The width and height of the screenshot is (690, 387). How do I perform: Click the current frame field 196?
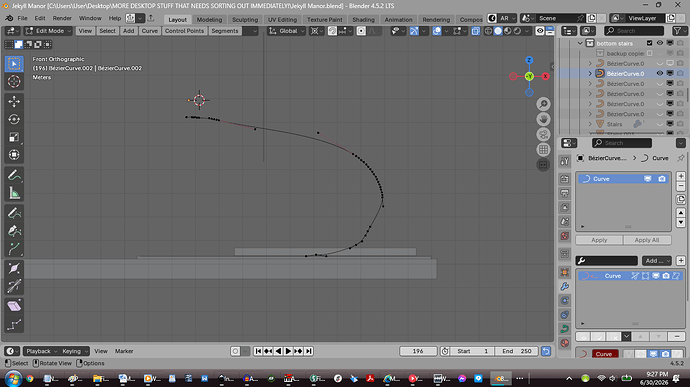pyautogui.click(x=418, y=351)
